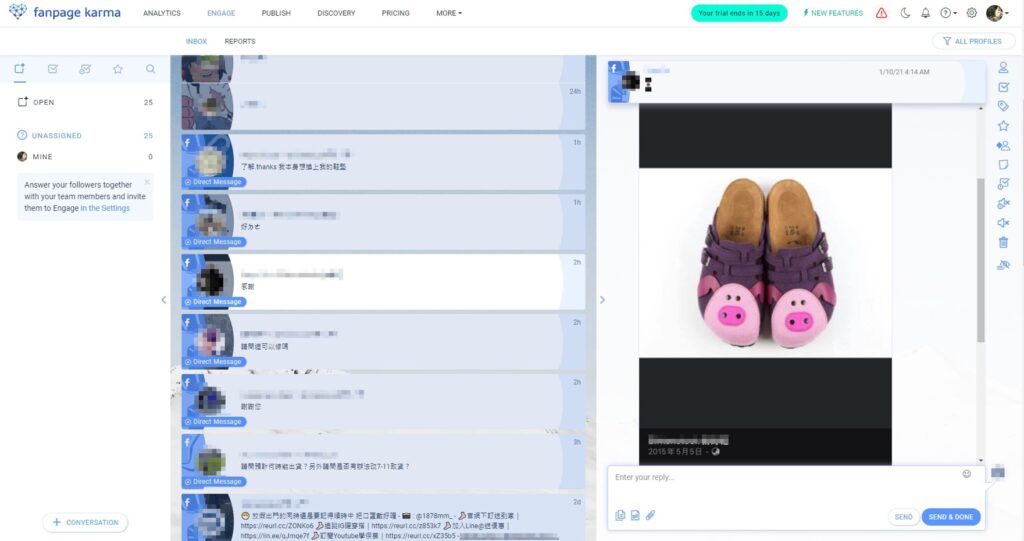Click the checkmark box icon in right sidebar
1024x541 pixels.
coord(1003,87)
